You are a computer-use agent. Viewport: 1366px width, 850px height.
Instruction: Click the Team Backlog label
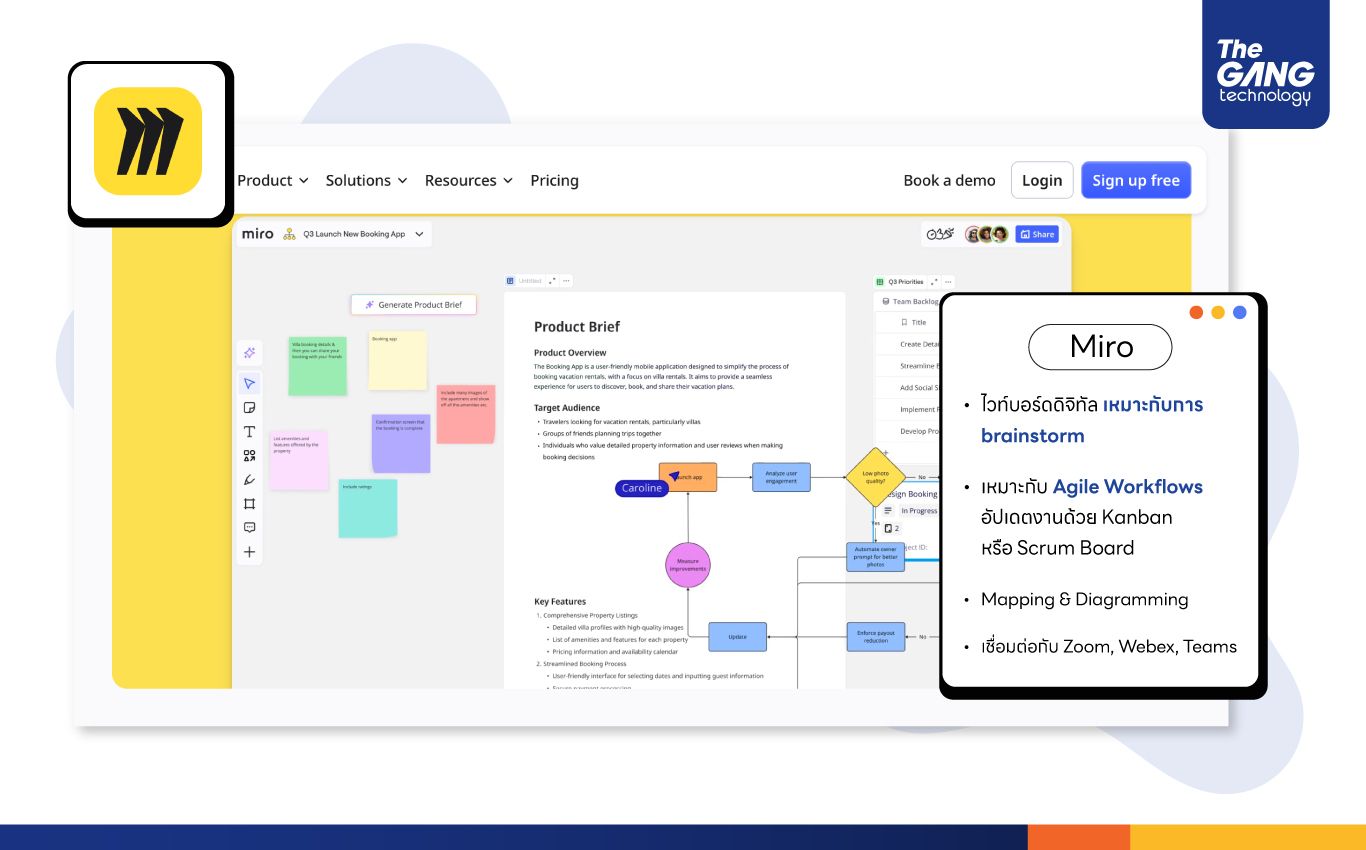coord(915,301)
